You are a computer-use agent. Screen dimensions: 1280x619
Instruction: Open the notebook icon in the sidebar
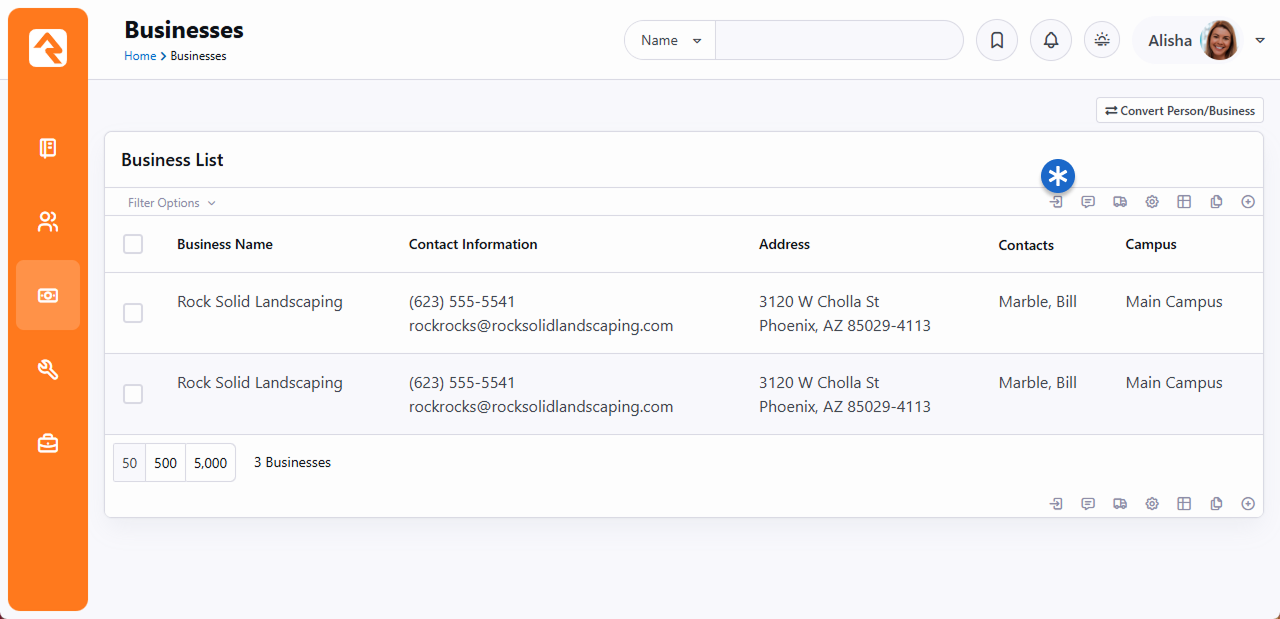click(x=48, y=148)
